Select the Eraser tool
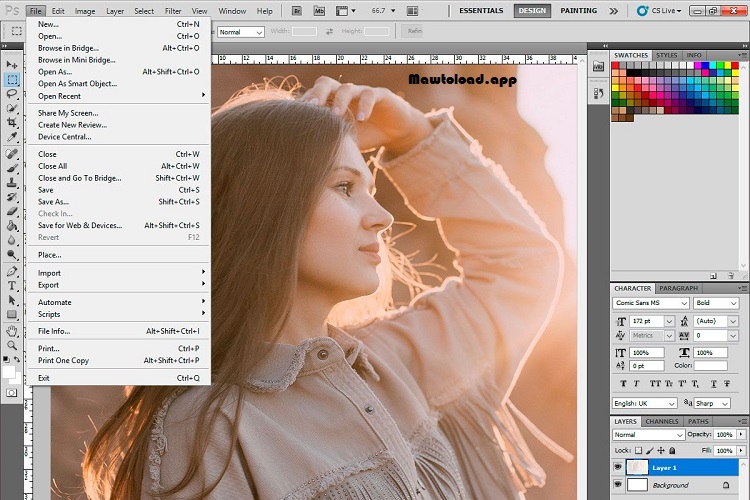The image size is (750, 500). pyautogui.click(x=12, y=211)
